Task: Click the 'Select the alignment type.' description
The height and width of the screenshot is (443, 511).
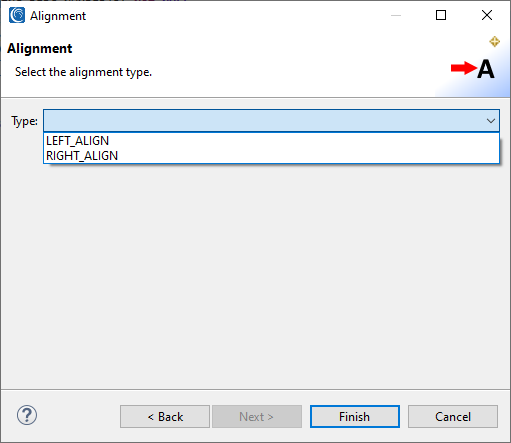Action: [x=83, y=72]
